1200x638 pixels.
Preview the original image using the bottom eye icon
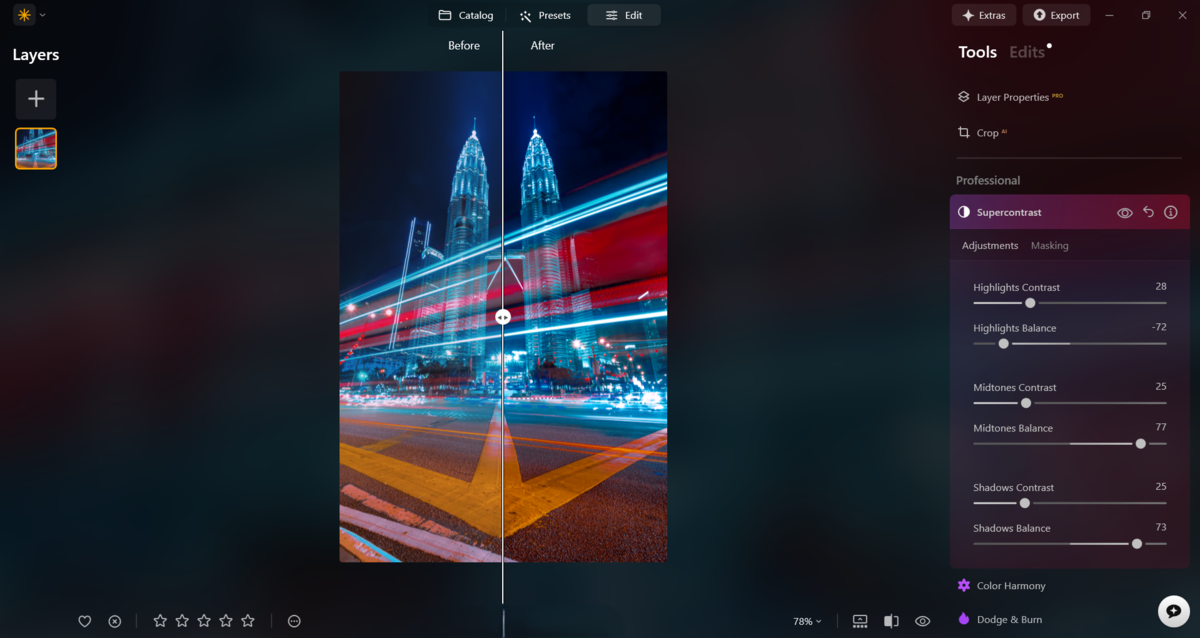[x=921, y=621]
